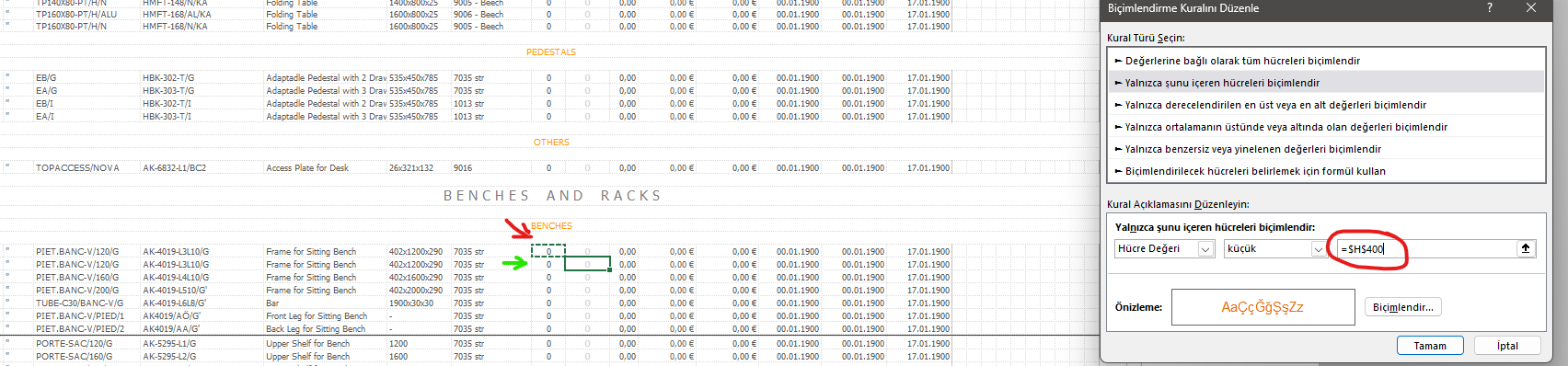Select the Back Leg for Sitting Bench cell
Image resolution: width=1568 pixels, height=366 pixels.
316,329
